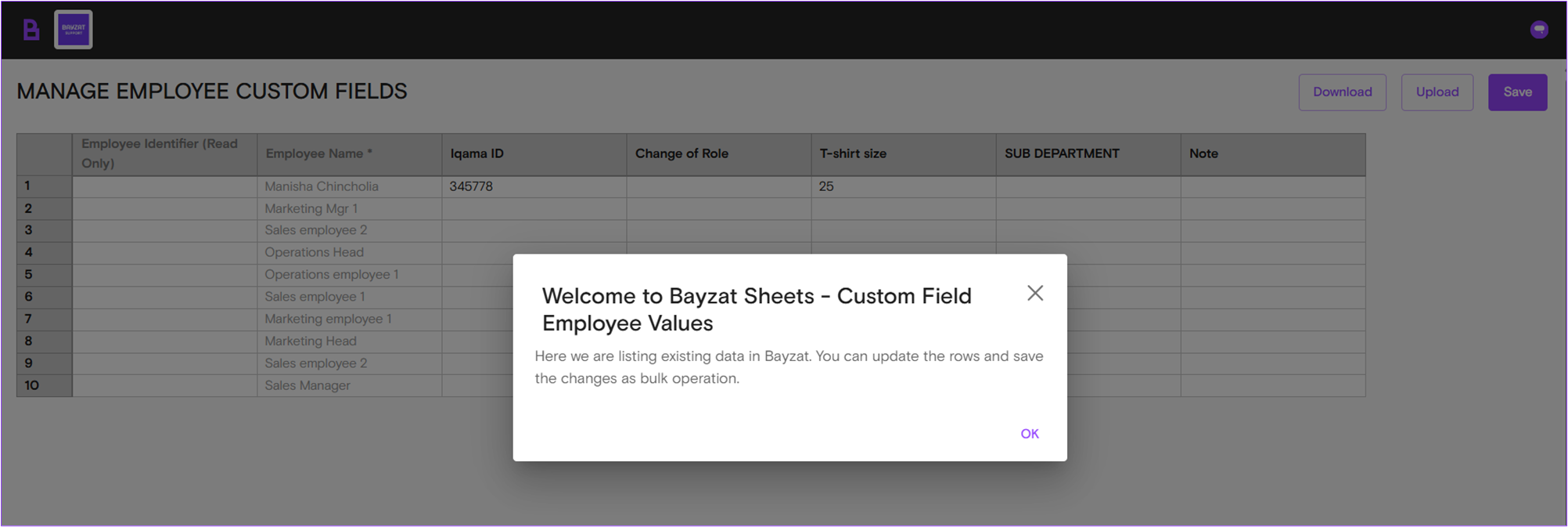Click the T-shirt size cell 25
Viewport: 1568px width, 527px height.
tap(904, 186)
